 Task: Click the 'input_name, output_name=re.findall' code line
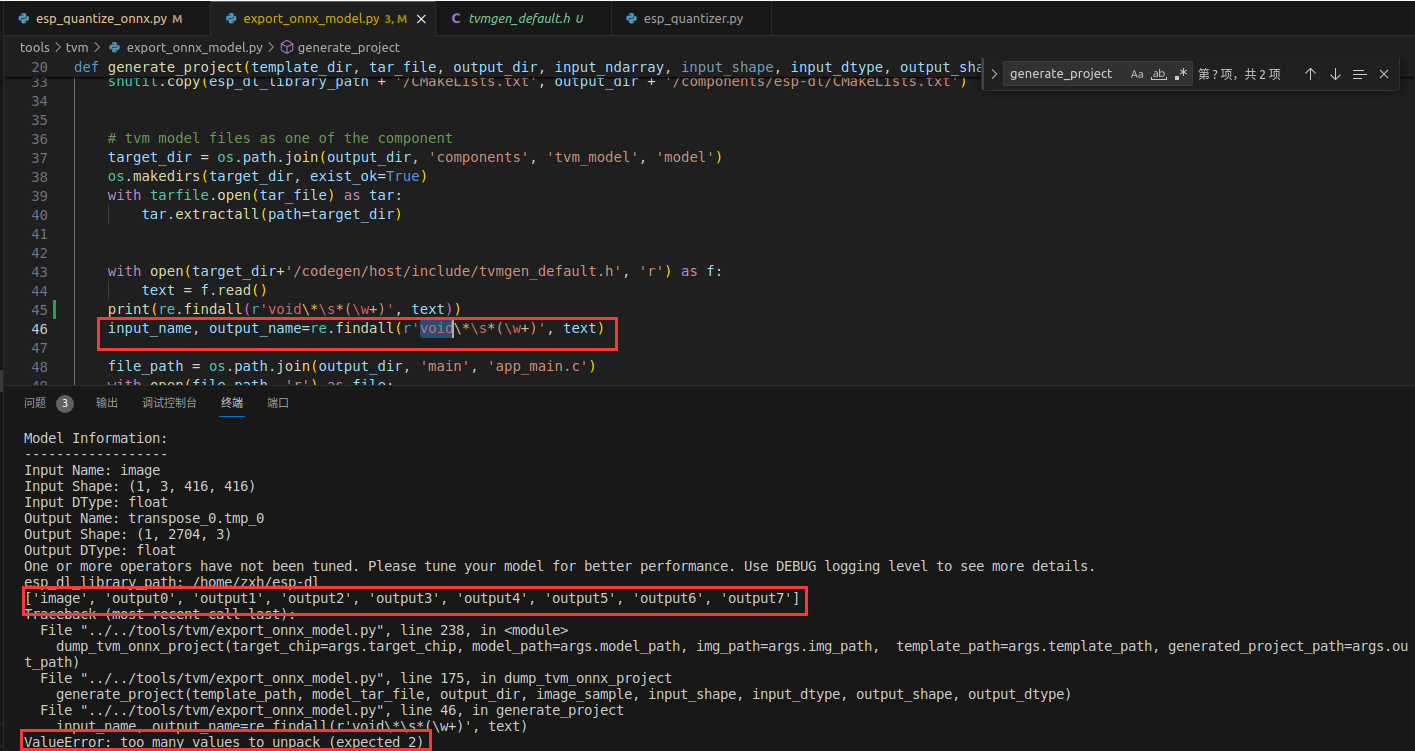(356, 328)
